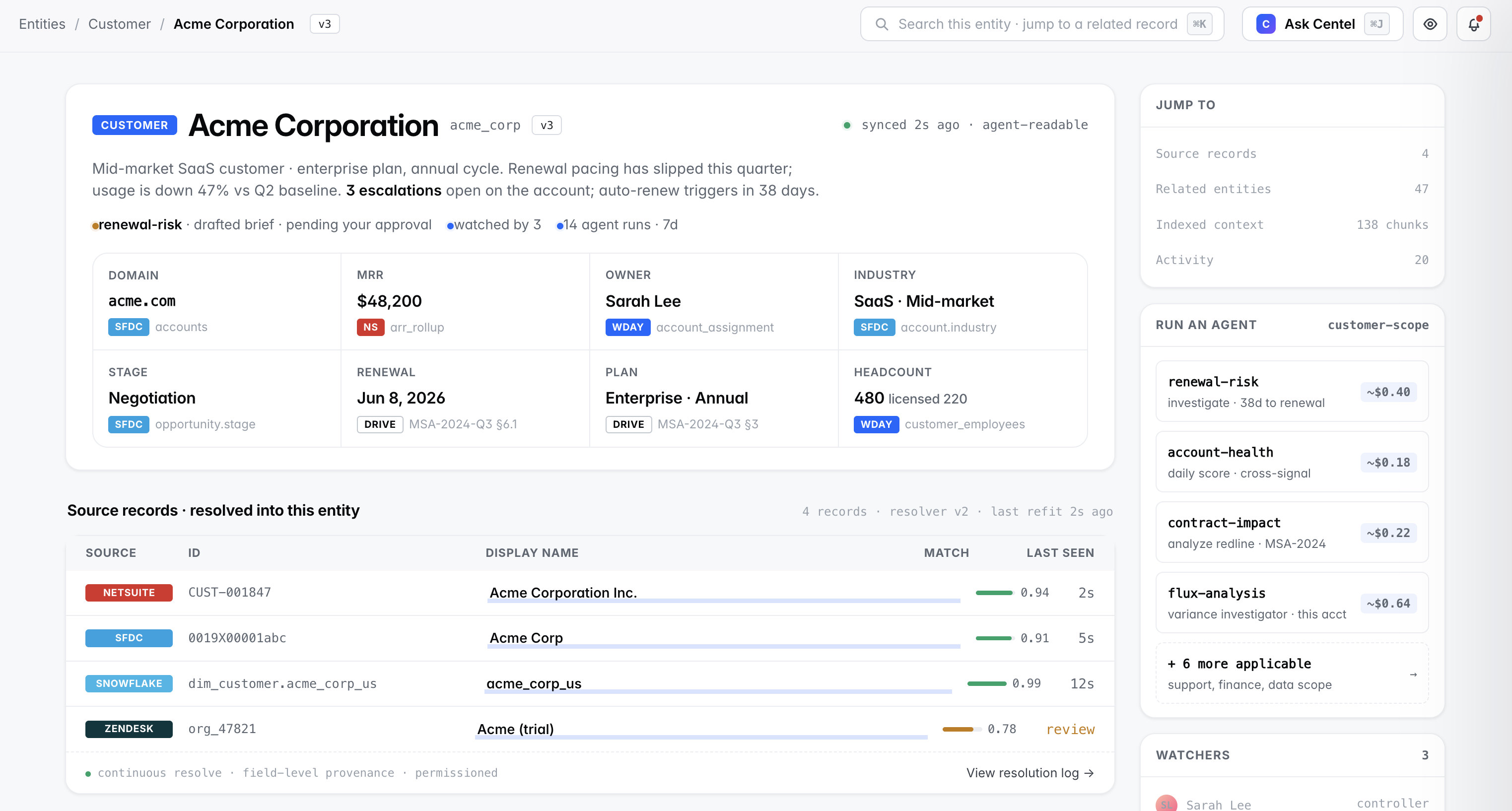Run the contract-impact agent
Viewport: 1512px width, 811px height.
[x=1292, y=532]
